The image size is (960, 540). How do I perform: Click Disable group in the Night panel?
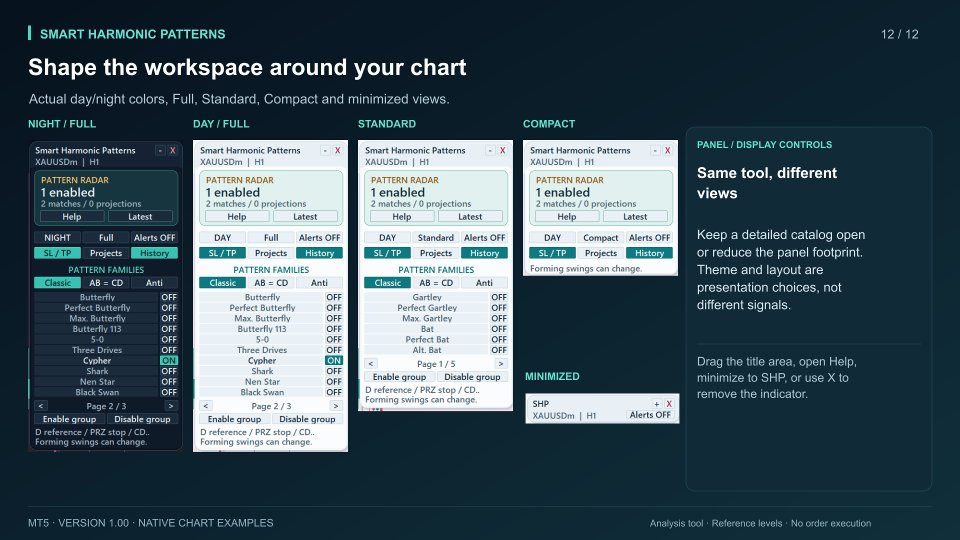[x=142, y=419]
